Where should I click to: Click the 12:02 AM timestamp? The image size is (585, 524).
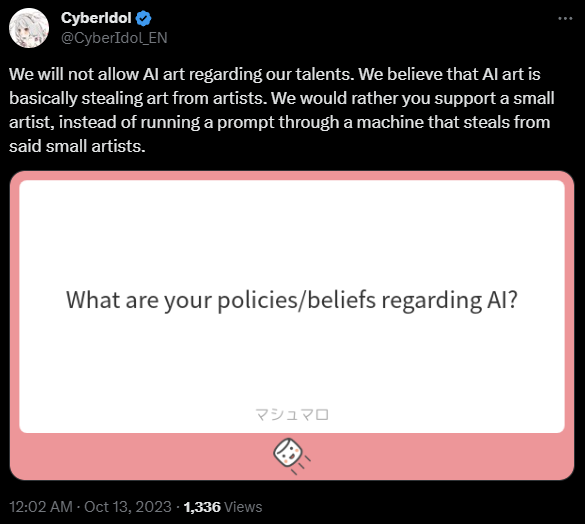click(41, 507)
